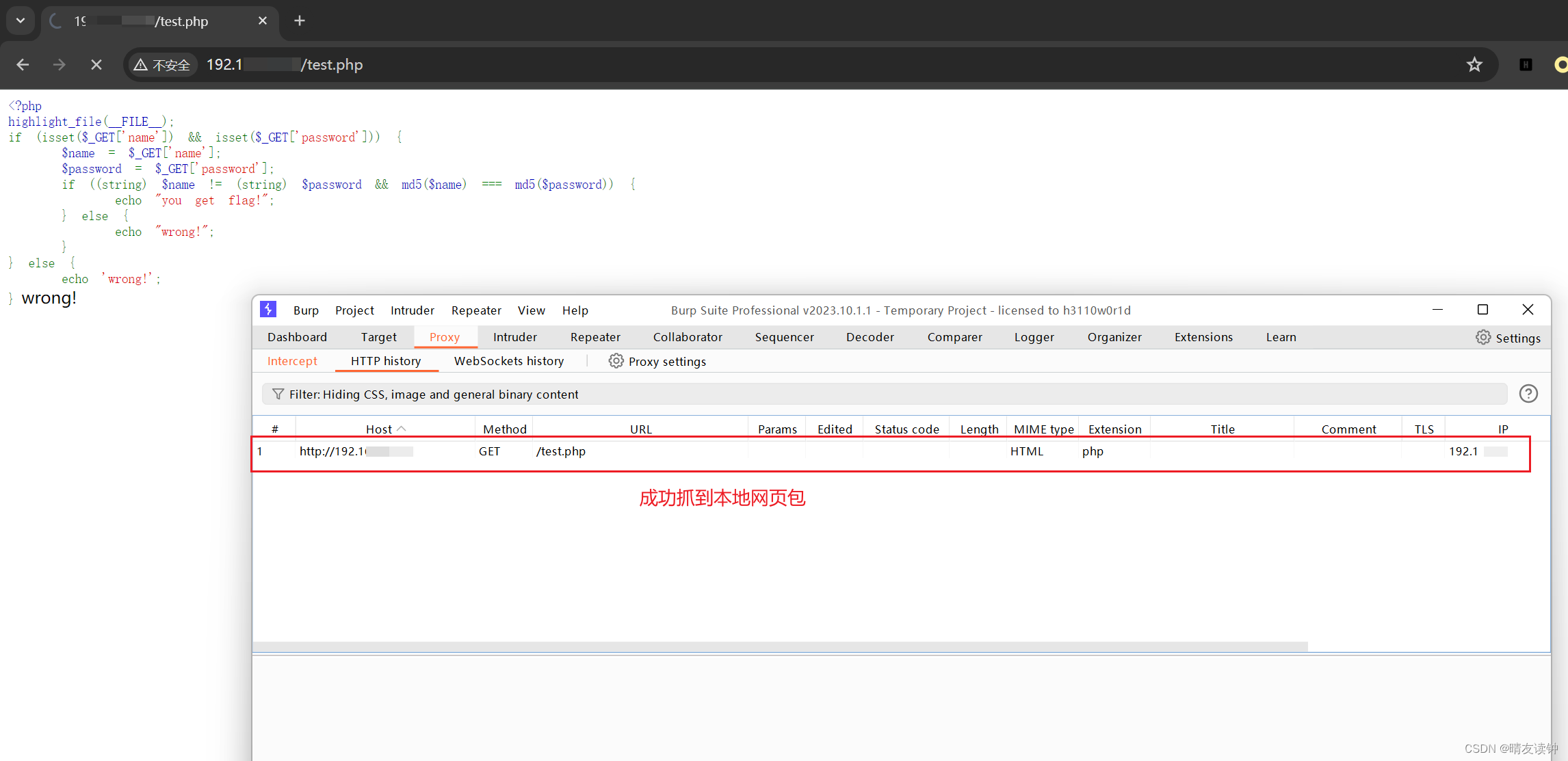This screenshot has height=761, width=1568.
Task: Switch to WebSockets history tab
Action: pyautogui.click(x=509, y=361)
